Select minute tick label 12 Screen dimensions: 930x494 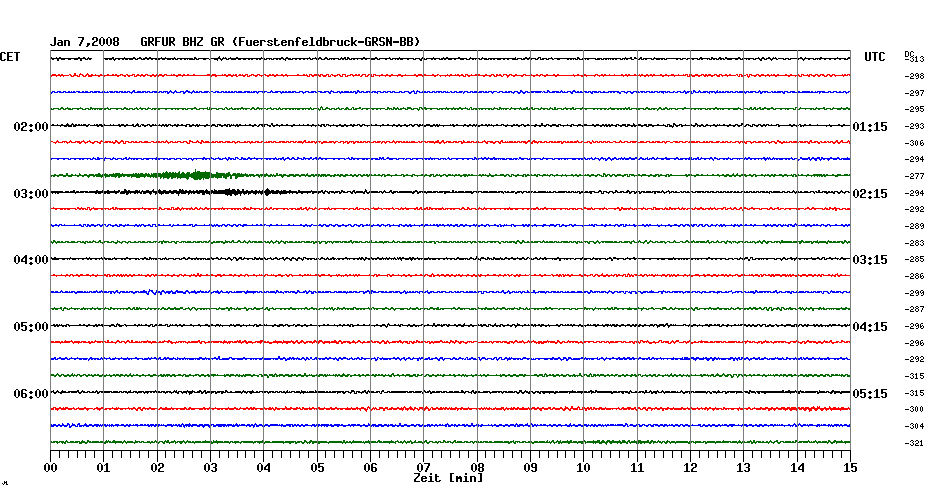pyautogui.click(x=690, y=468)
